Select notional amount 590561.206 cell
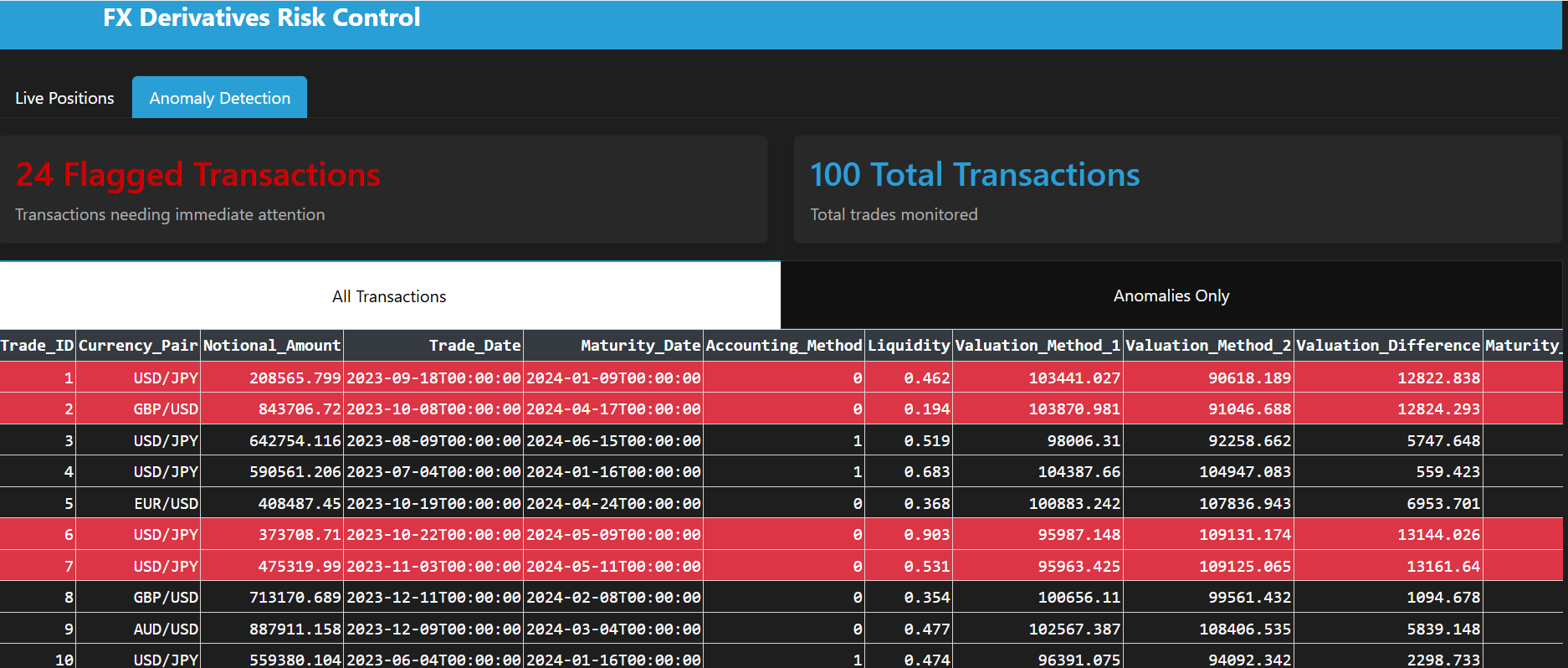The height and width of the screenshot is (668, 1568). click(272, 471)
